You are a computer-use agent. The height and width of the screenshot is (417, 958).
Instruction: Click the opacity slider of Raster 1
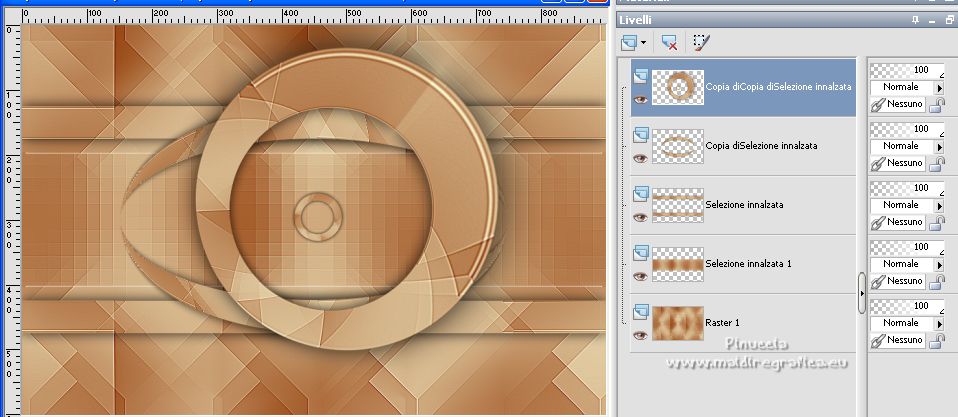click(x=907, y=306)
